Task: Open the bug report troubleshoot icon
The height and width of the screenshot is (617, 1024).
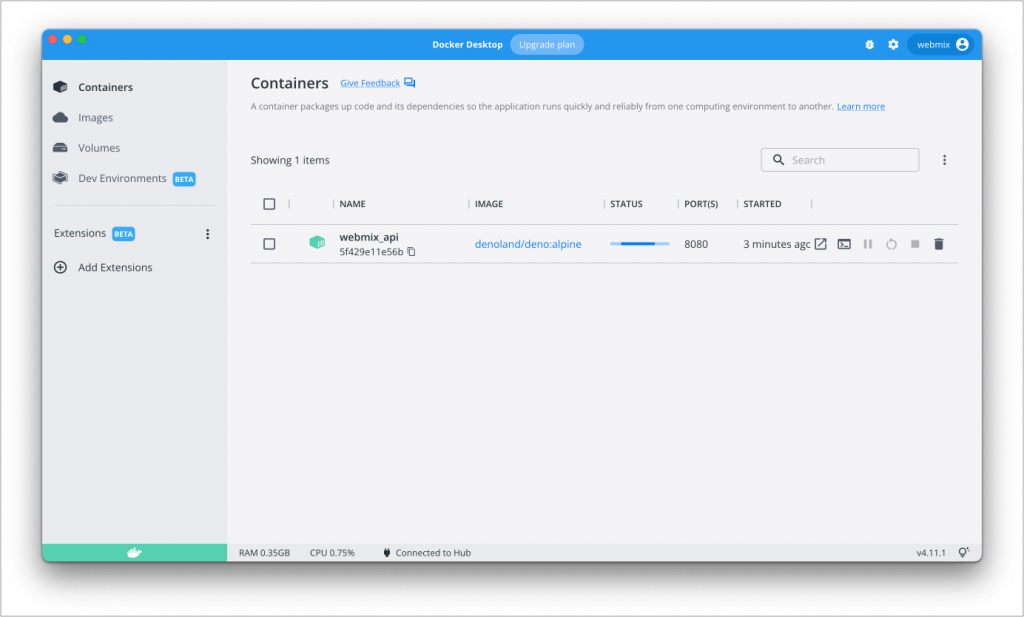Action: point(869,44)
